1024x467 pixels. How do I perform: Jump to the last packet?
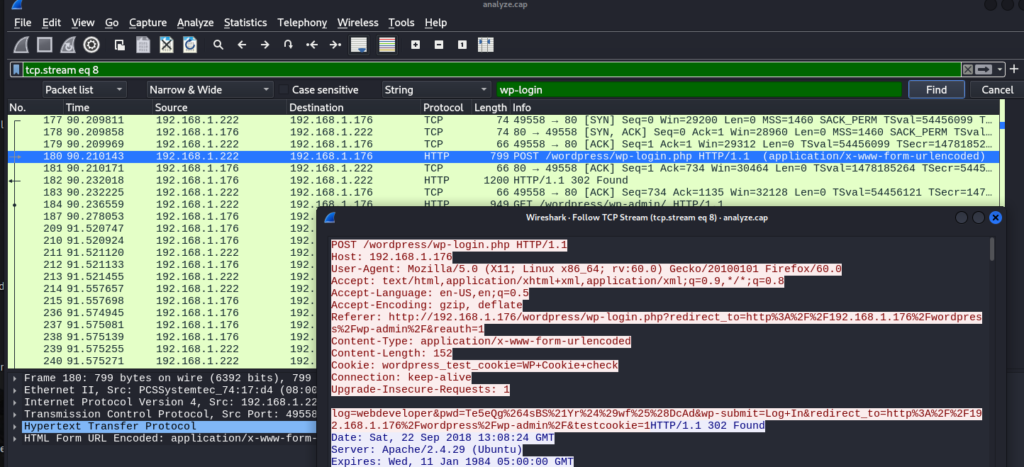pyautogui.click(x=335, y=44)
